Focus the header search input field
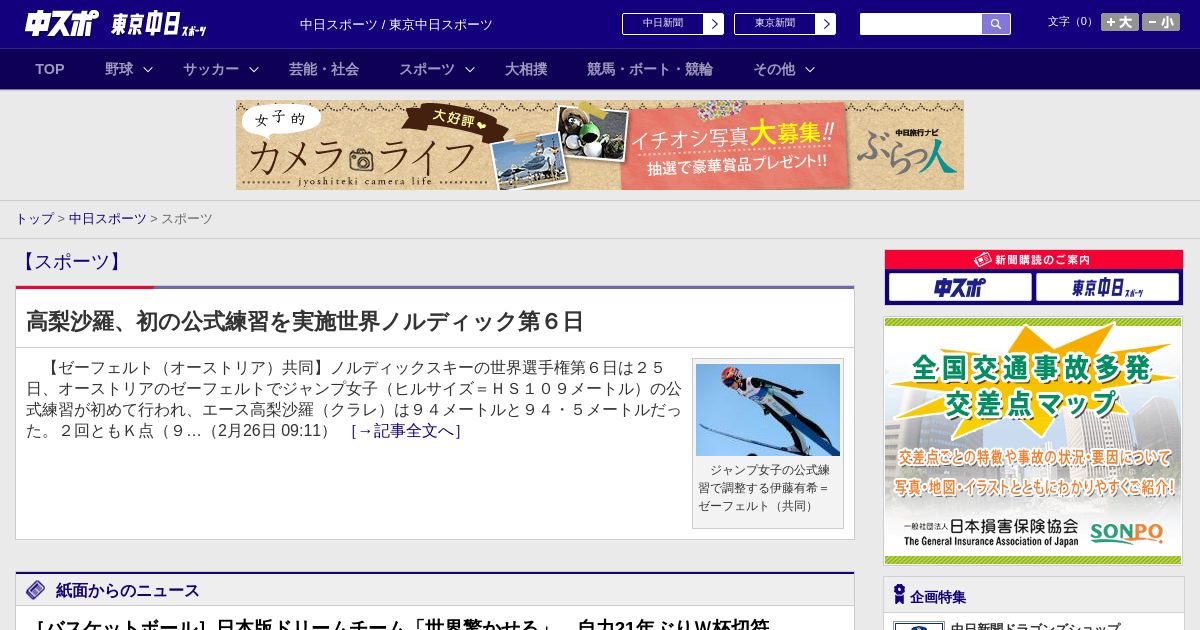Screen dimensions: 1200x630 (x=921, y=24)
